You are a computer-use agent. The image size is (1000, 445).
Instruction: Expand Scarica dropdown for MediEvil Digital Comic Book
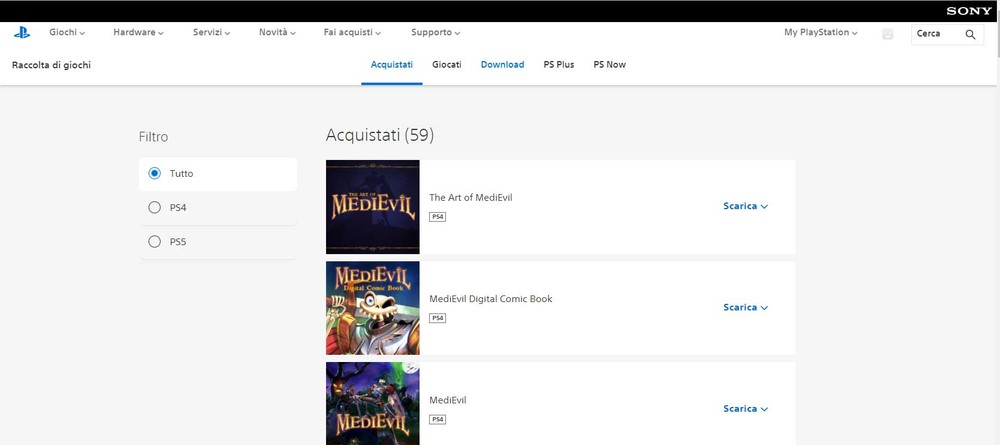coord(745,308)
